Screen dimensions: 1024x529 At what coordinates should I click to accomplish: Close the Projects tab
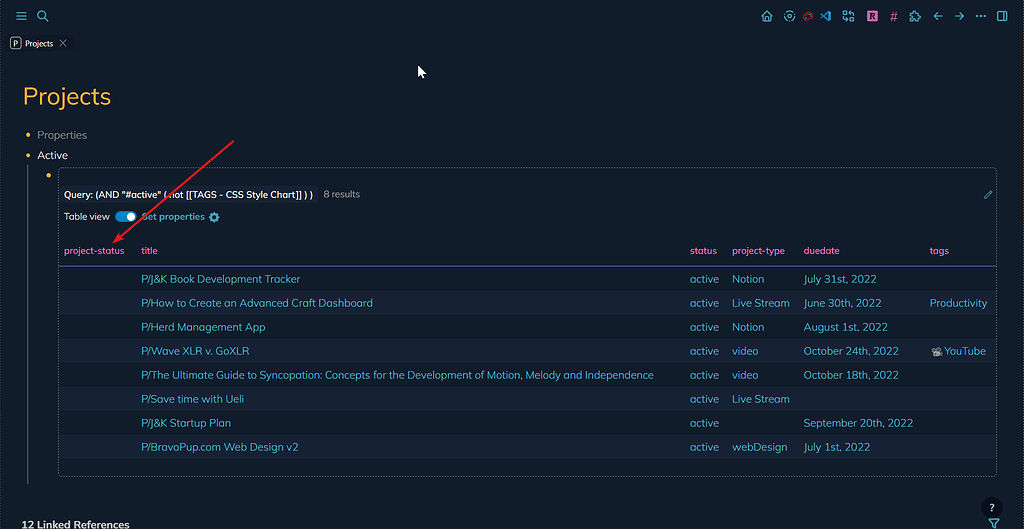click(x=63, y=43)
